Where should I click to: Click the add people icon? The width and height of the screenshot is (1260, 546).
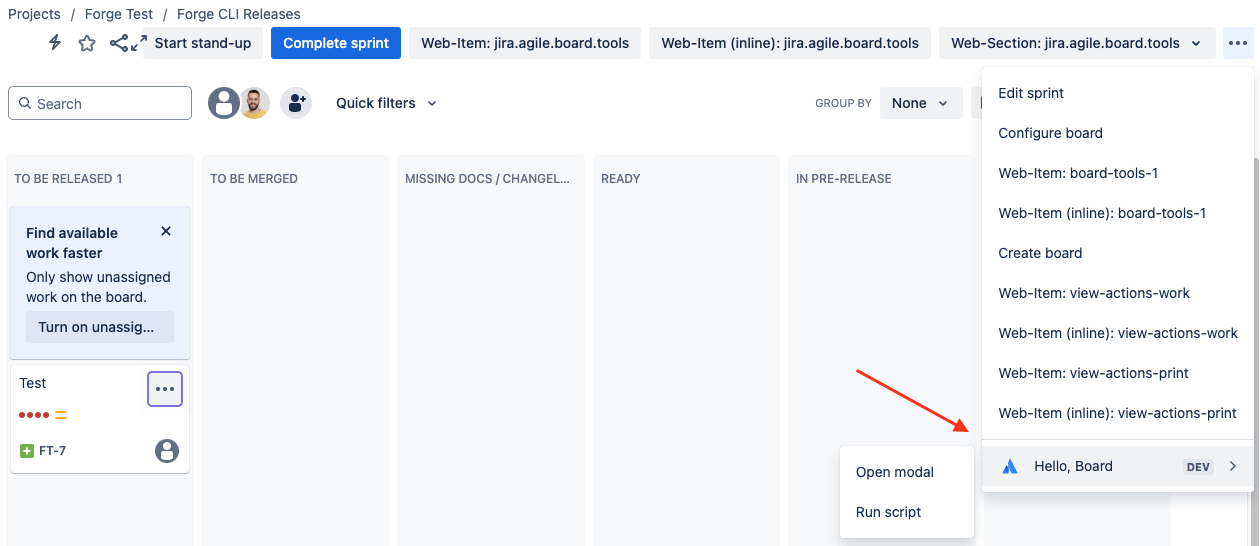pos(295,103)
